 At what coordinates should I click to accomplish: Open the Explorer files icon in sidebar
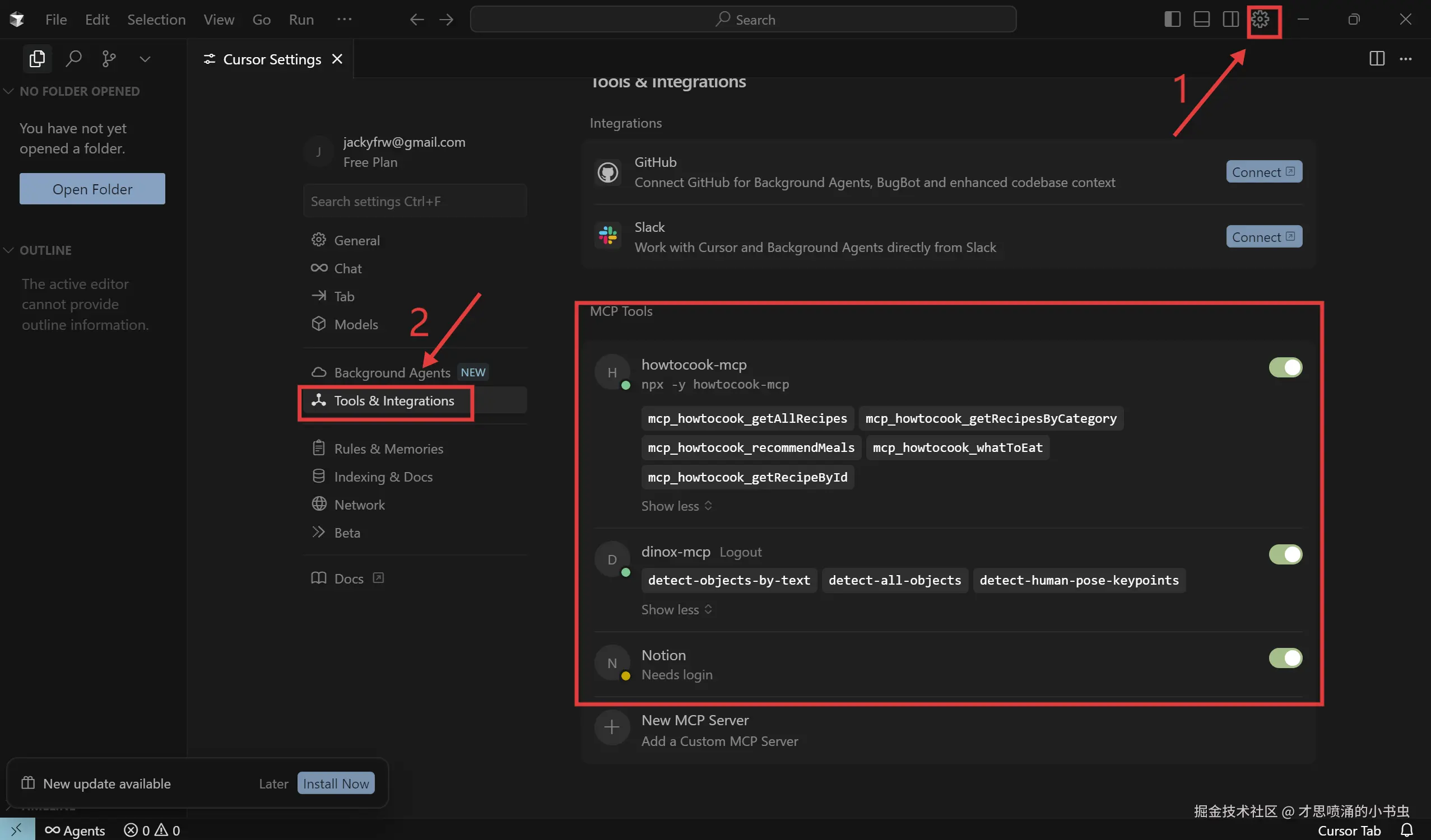point(37,58)
